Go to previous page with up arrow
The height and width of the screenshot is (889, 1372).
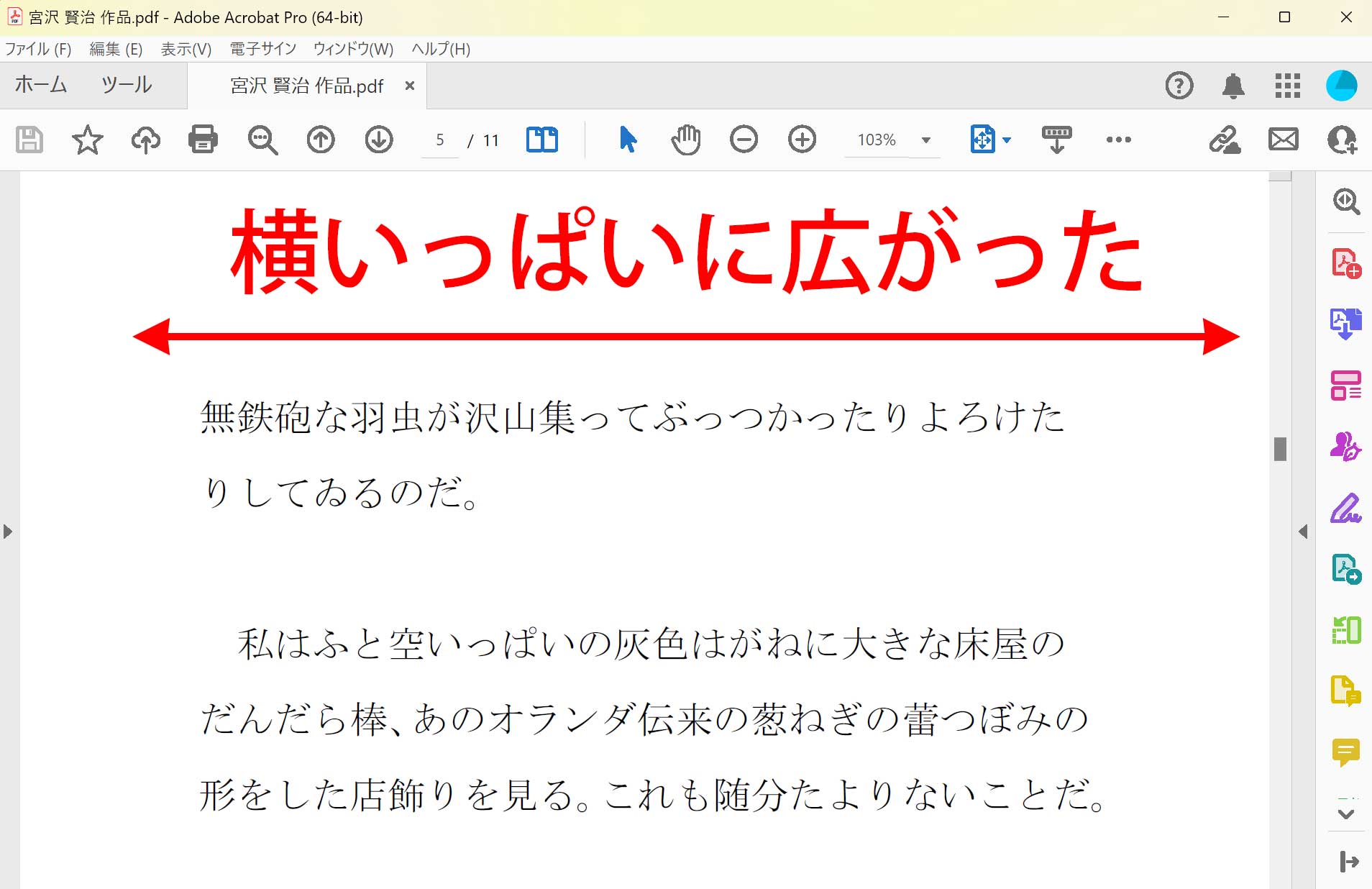point(321,140)
